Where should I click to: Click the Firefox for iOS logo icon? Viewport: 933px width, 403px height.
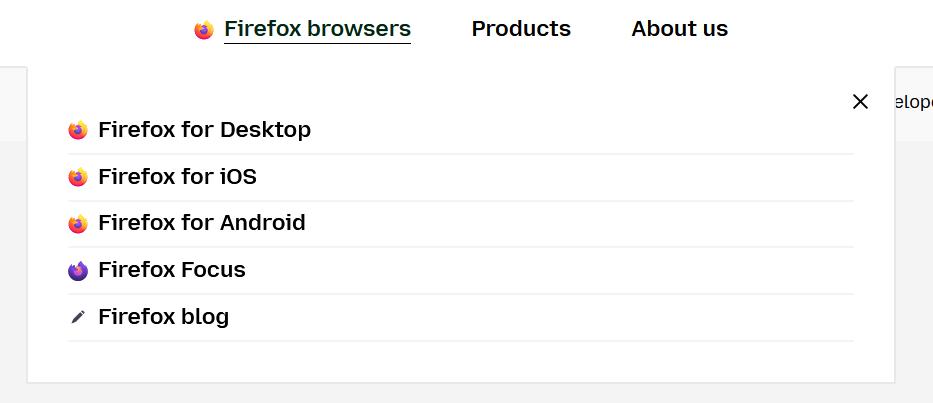click(78, 177)
